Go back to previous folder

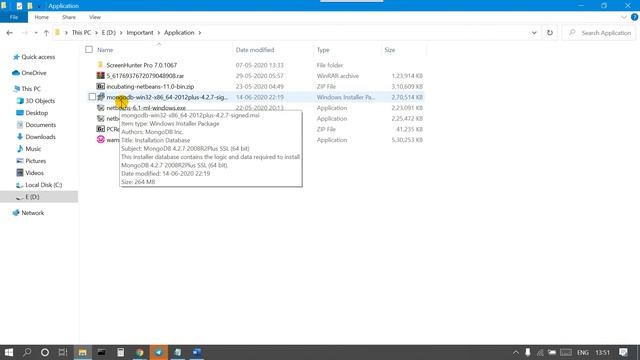point(9,33)
